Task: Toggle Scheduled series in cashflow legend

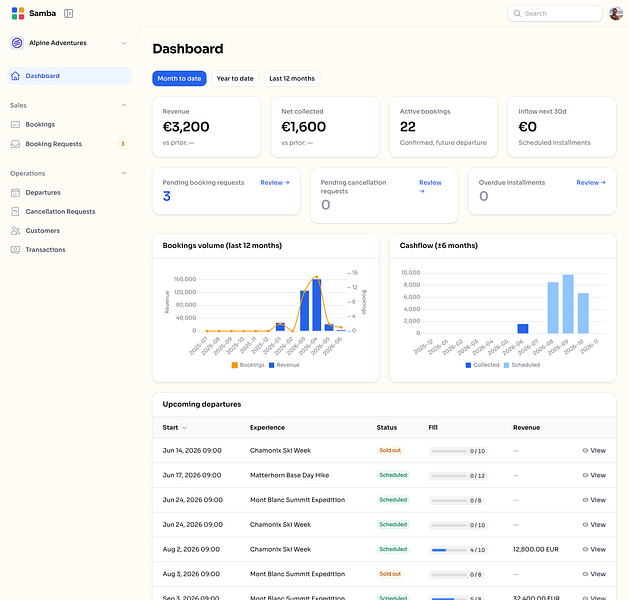Action: pyautogui.click(x=521, y=365)
